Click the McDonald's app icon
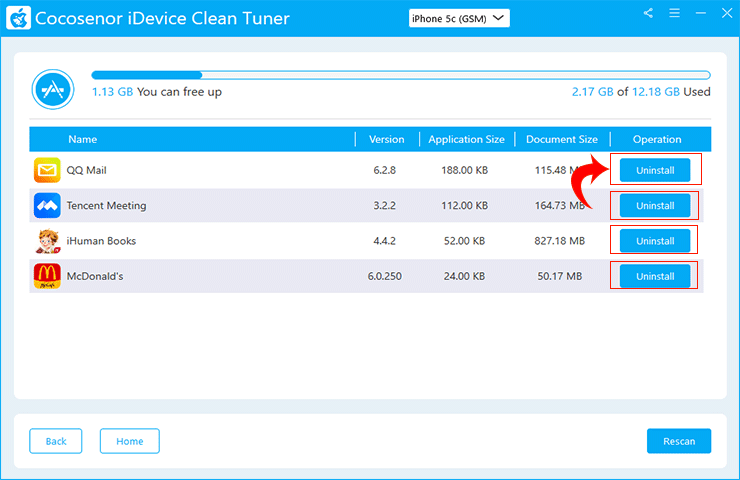This screenshot has width=740, height=480. click(47, 276)
